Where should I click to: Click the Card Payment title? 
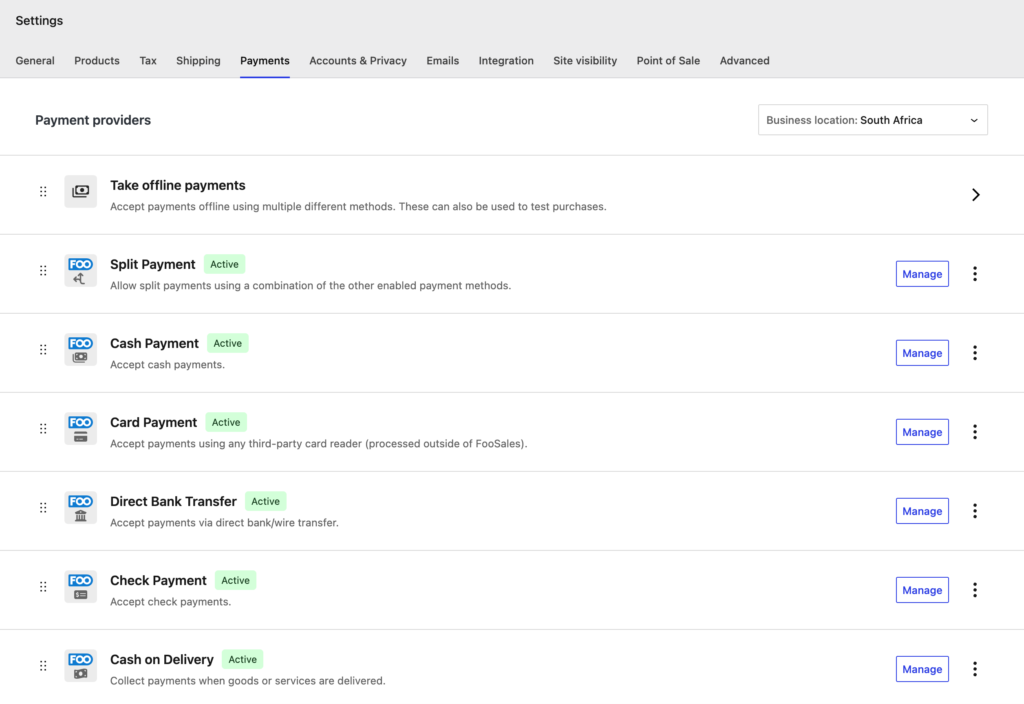153,423
